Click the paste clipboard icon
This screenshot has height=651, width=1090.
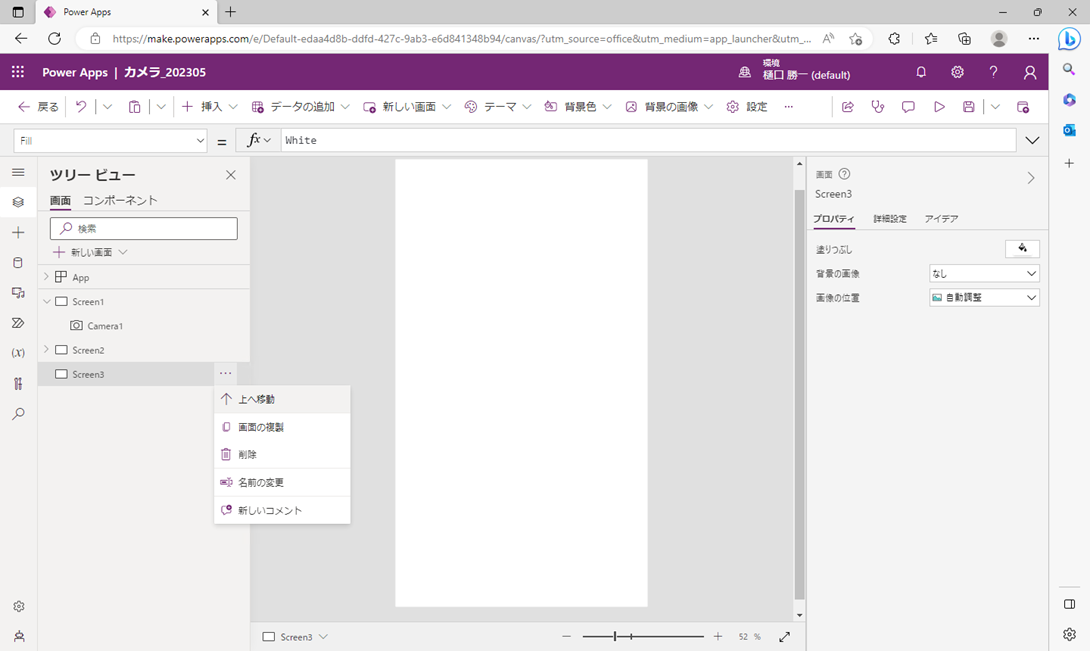(134, 106)
